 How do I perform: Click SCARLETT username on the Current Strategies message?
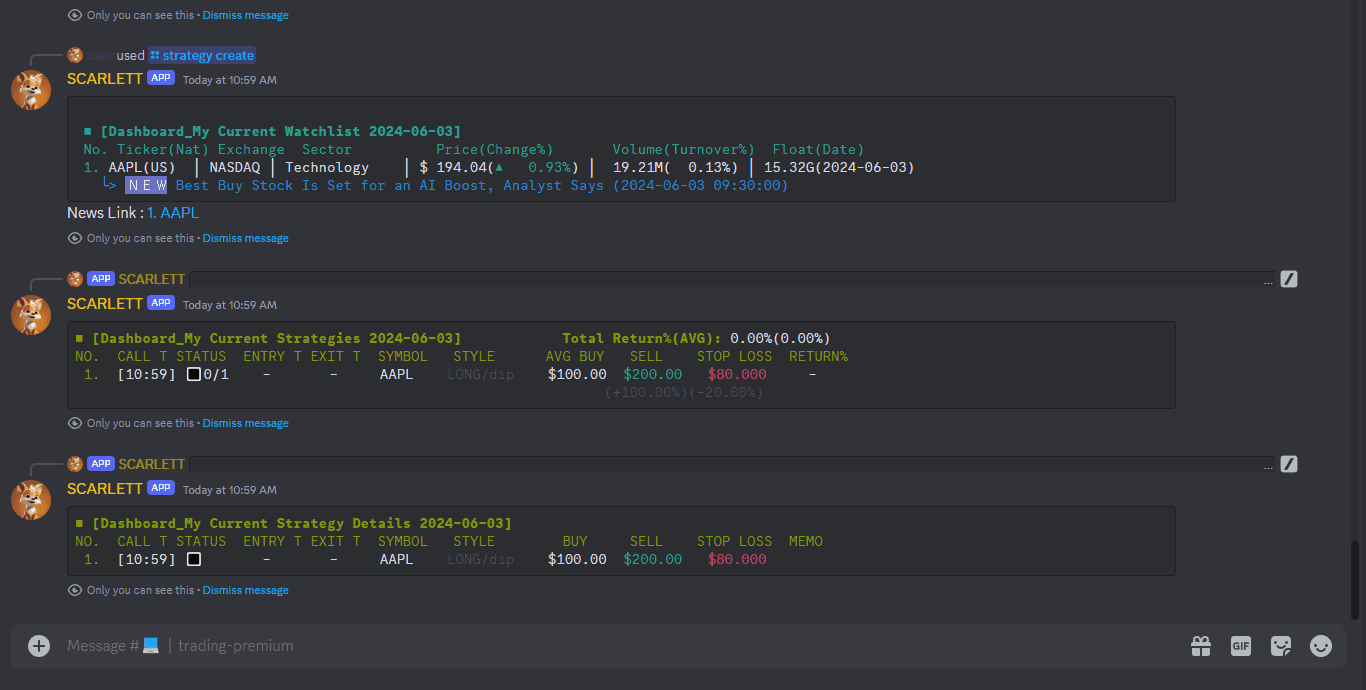105,304
